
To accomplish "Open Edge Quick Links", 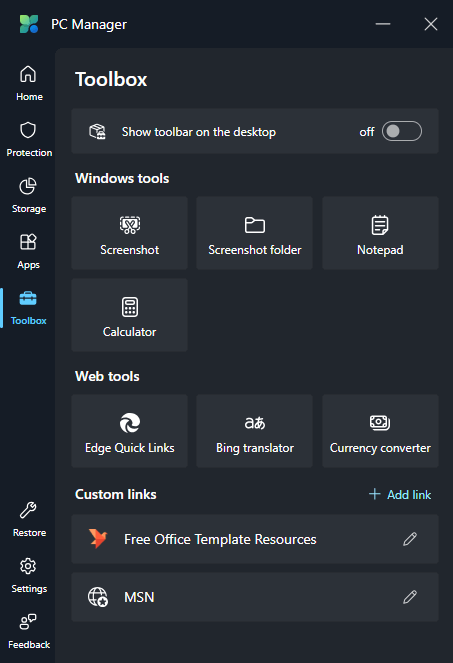I will tap(129, 431).
